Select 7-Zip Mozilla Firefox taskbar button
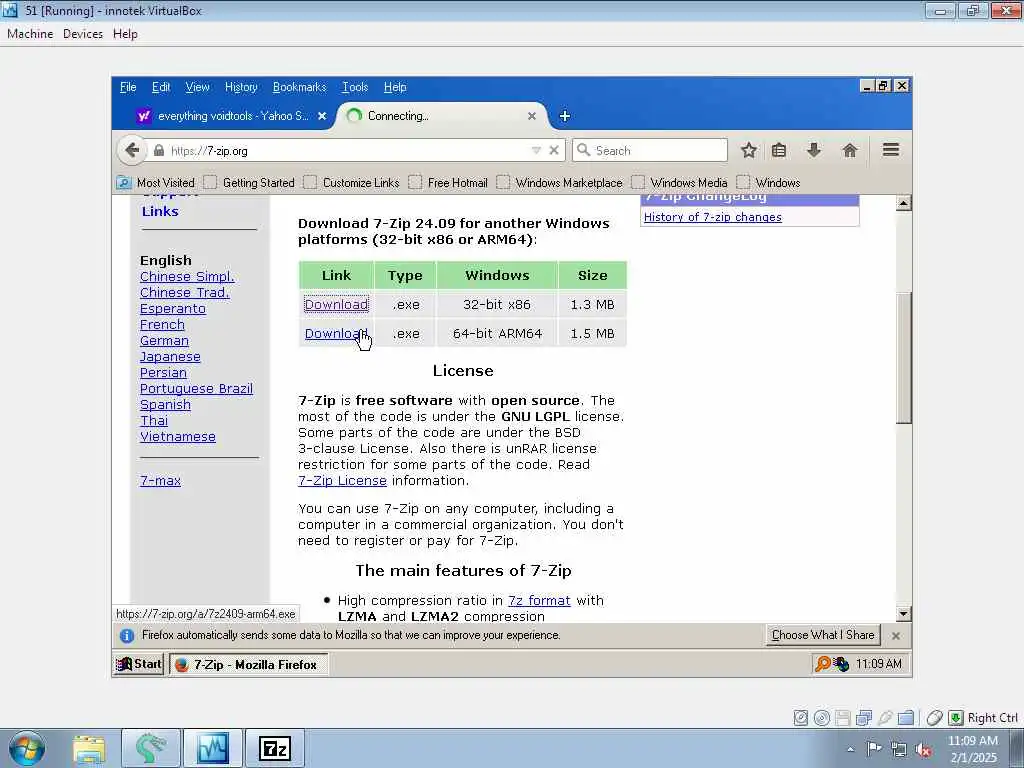Screen dimensions: 1024x768 tap(249, 665)
